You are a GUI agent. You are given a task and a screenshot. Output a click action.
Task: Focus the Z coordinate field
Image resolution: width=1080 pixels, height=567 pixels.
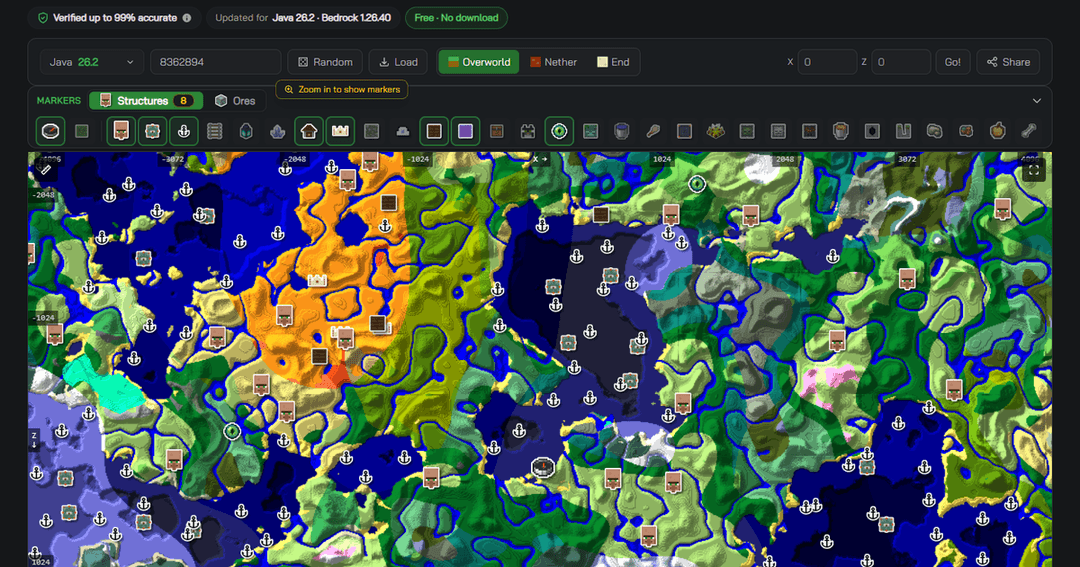[x=901, y=62]
